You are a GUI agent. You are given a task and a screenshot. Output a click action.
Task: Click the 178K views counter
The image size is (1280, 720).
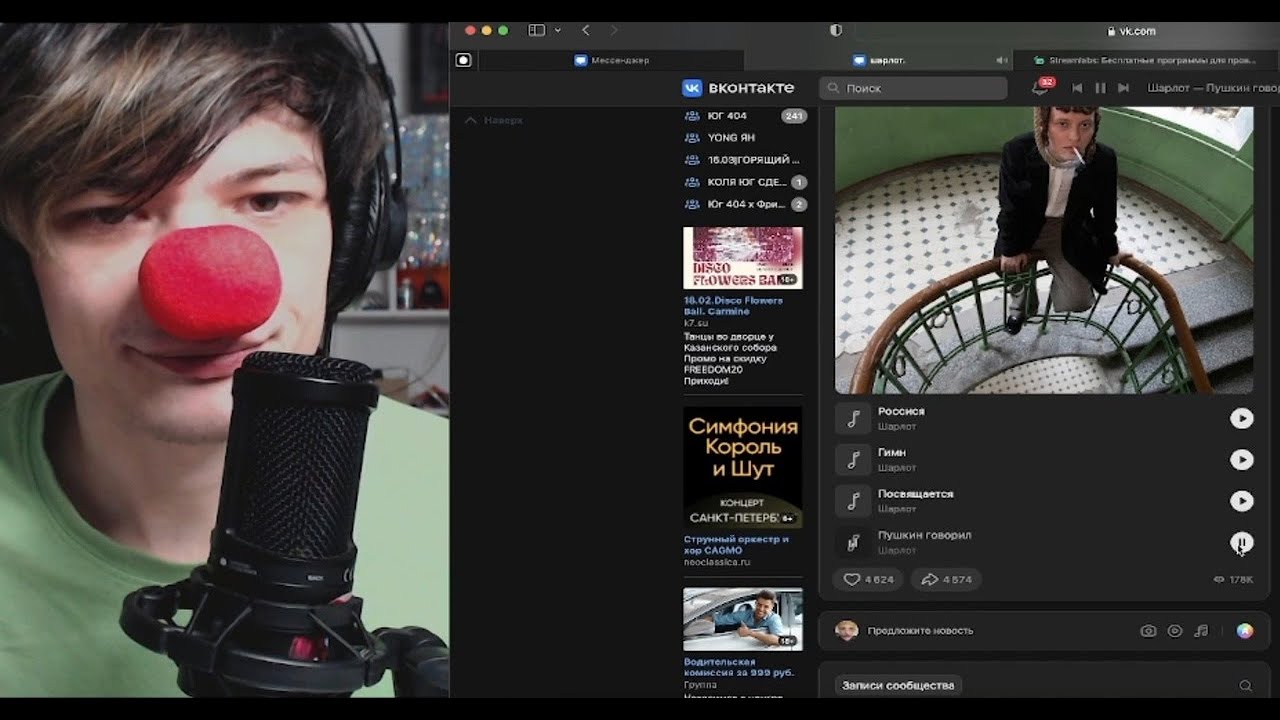[1233, 579]
